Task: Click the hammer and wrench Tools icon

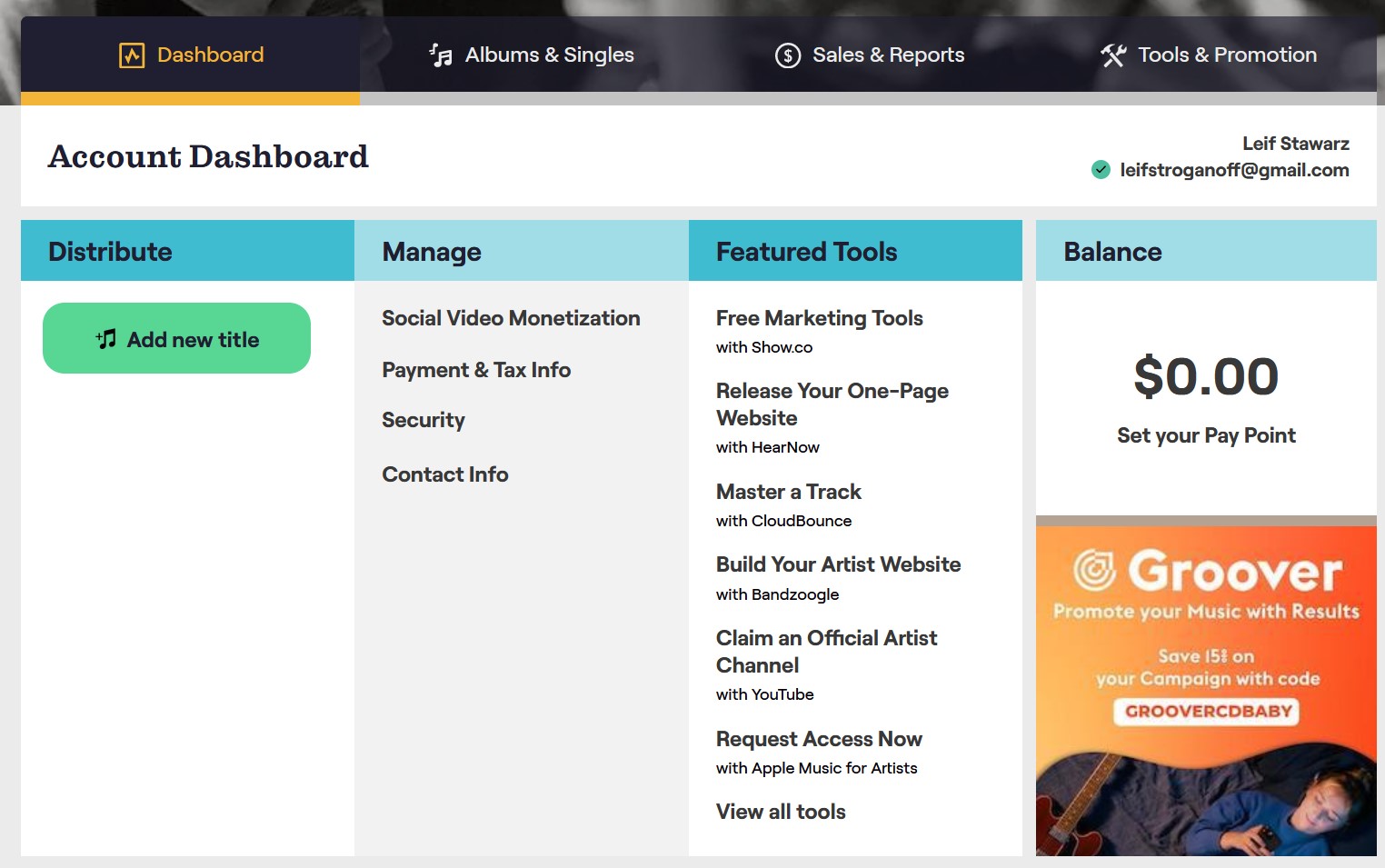Action: coord(1113,55)
